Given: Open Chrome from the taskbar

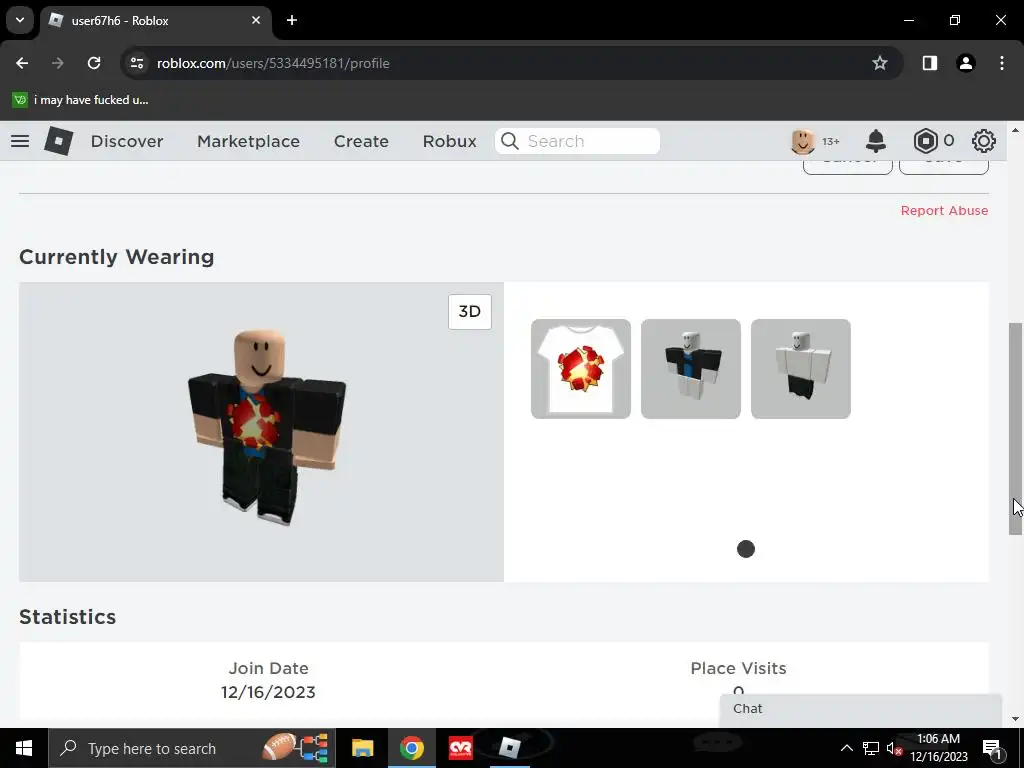Looking at the screenshot, I should [x=411, y=748].
